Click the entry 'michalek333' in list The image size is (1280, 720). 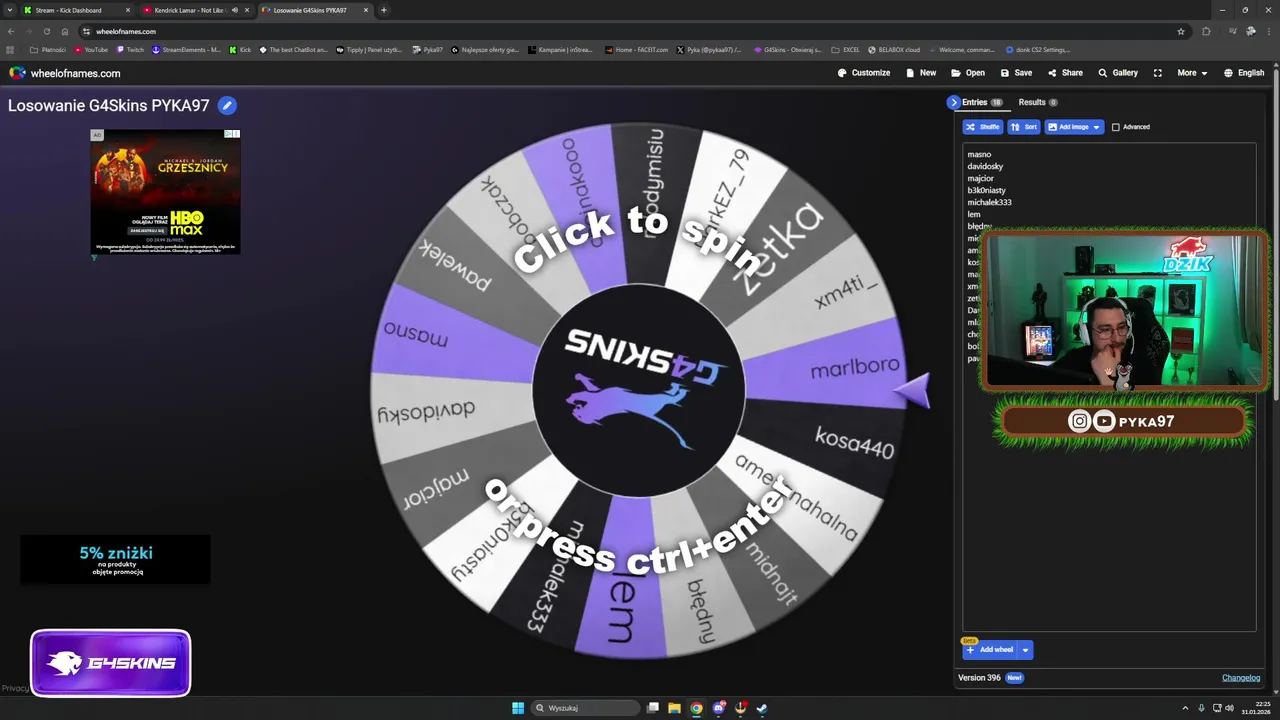[x=989, y=202]
